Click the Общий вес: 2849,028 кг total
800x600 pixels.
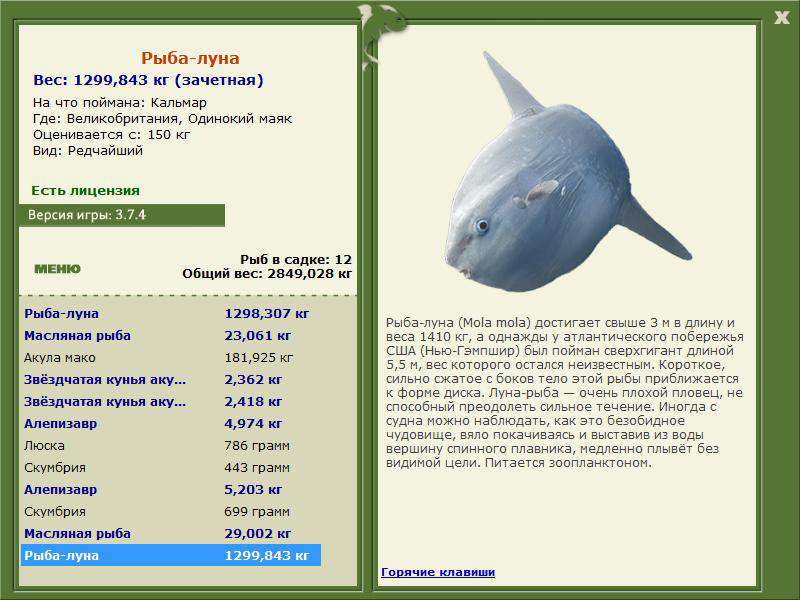[267, 273]
